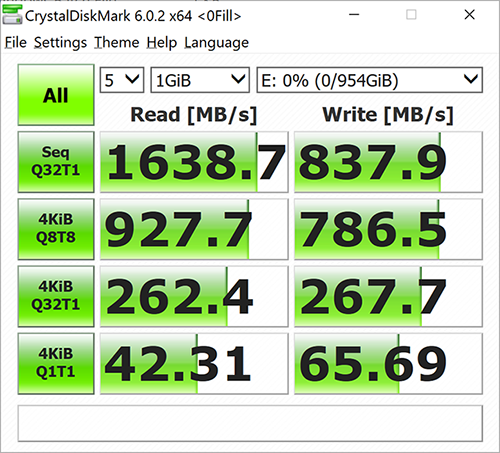Run the 4KiB Q32T1 test
The height and width of the screenshot is (453, 500).
[56, 296]
